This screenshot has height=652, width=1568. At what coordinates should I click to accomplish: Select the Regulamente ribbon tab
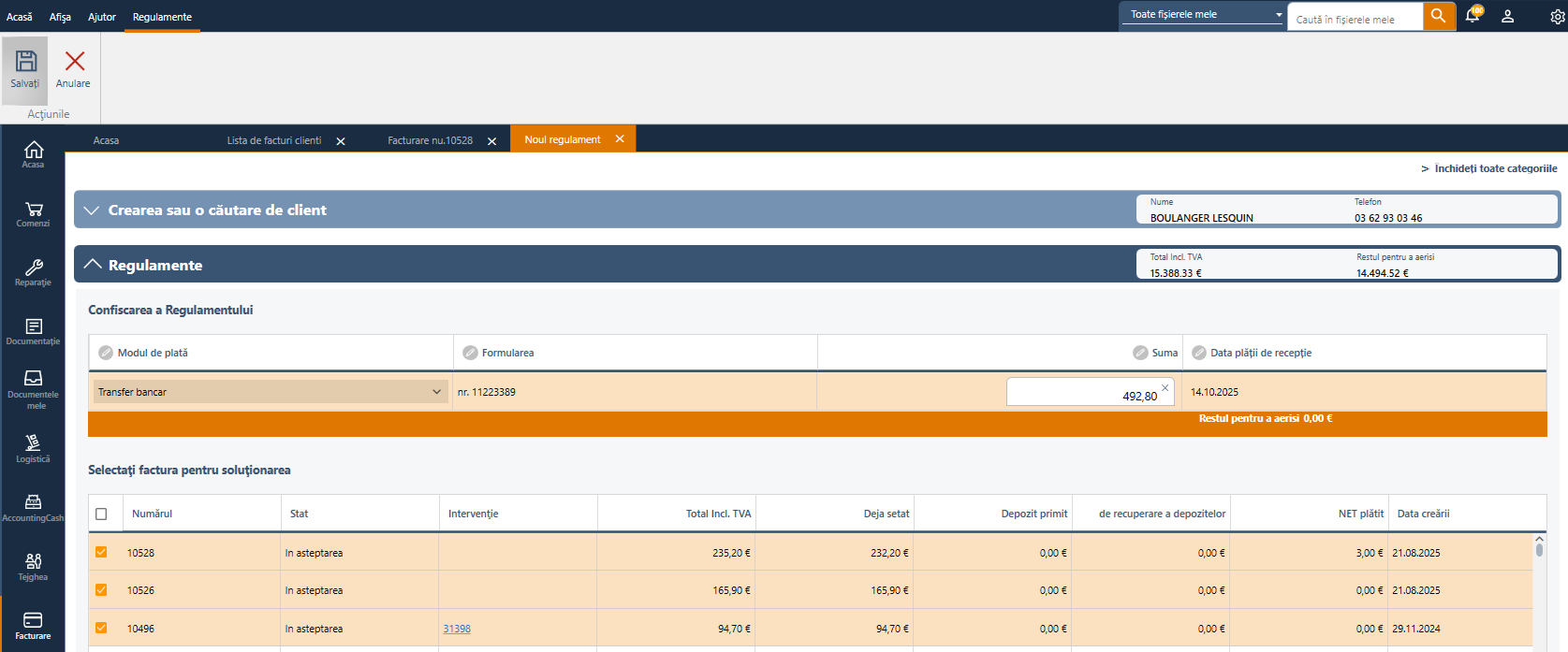pos(162,17)
